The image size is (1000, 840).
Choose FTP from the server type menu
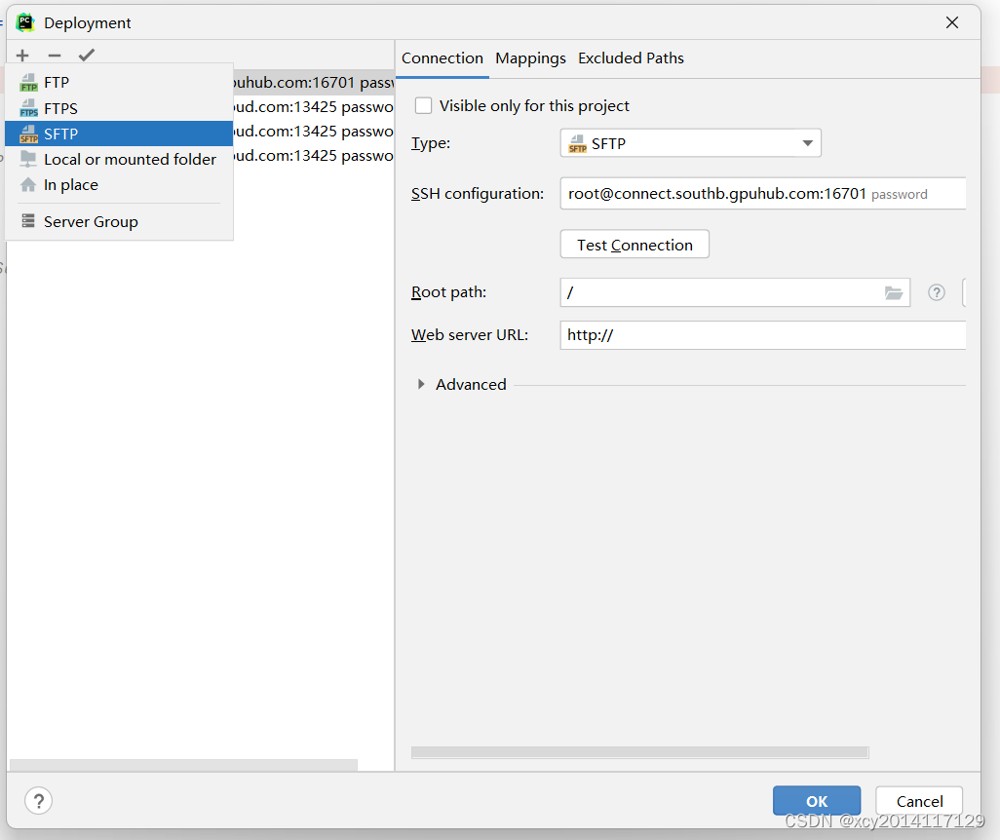click(x=119, y=82)
